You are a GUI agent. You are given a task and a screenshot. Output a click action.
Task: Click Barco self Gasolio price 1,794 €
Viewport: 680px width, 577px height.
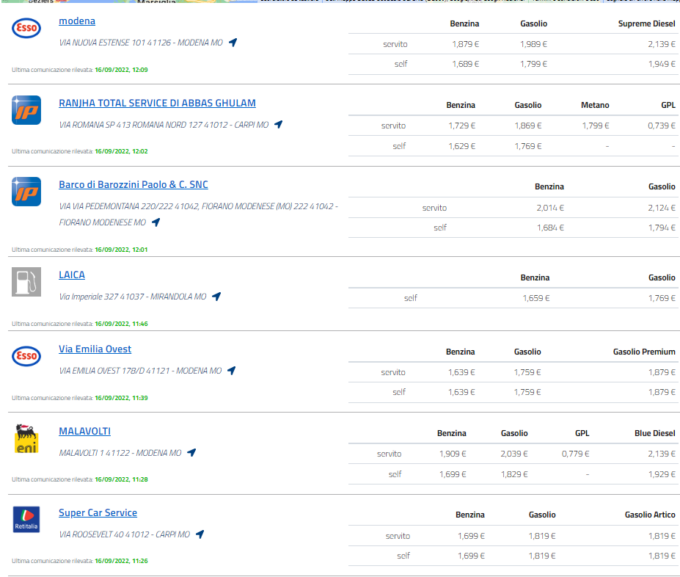pyautogui.click(x=662, y=227)
